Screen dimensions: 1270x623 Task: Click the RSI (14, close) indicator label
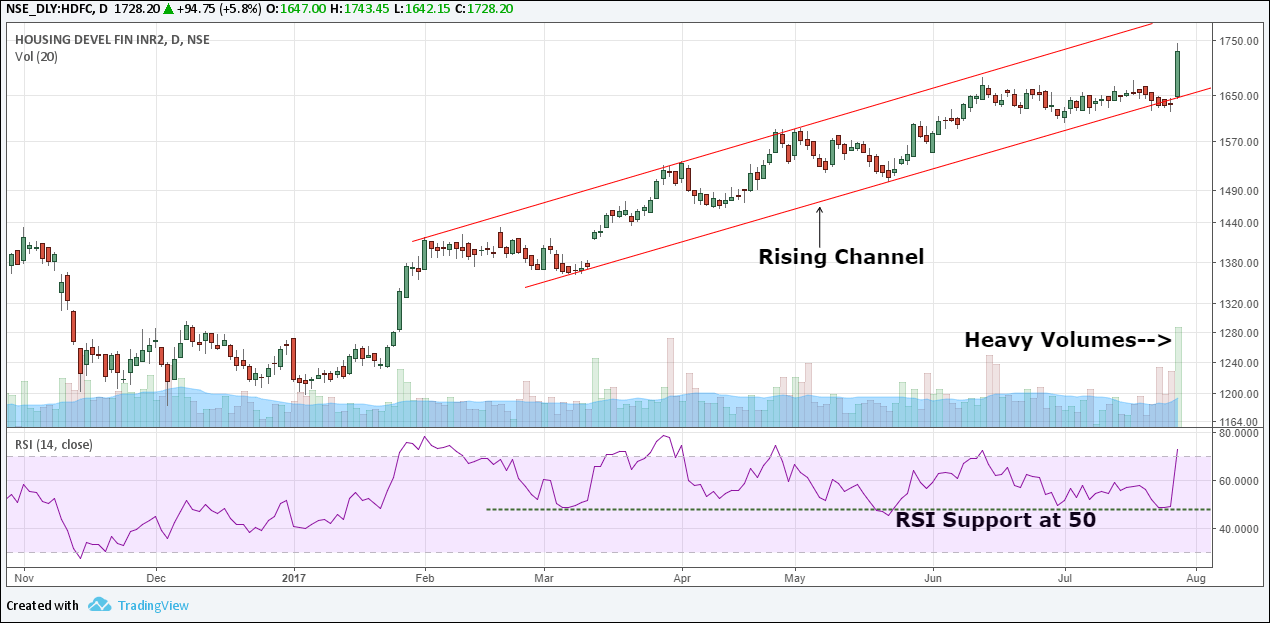[x=54, y=445]
